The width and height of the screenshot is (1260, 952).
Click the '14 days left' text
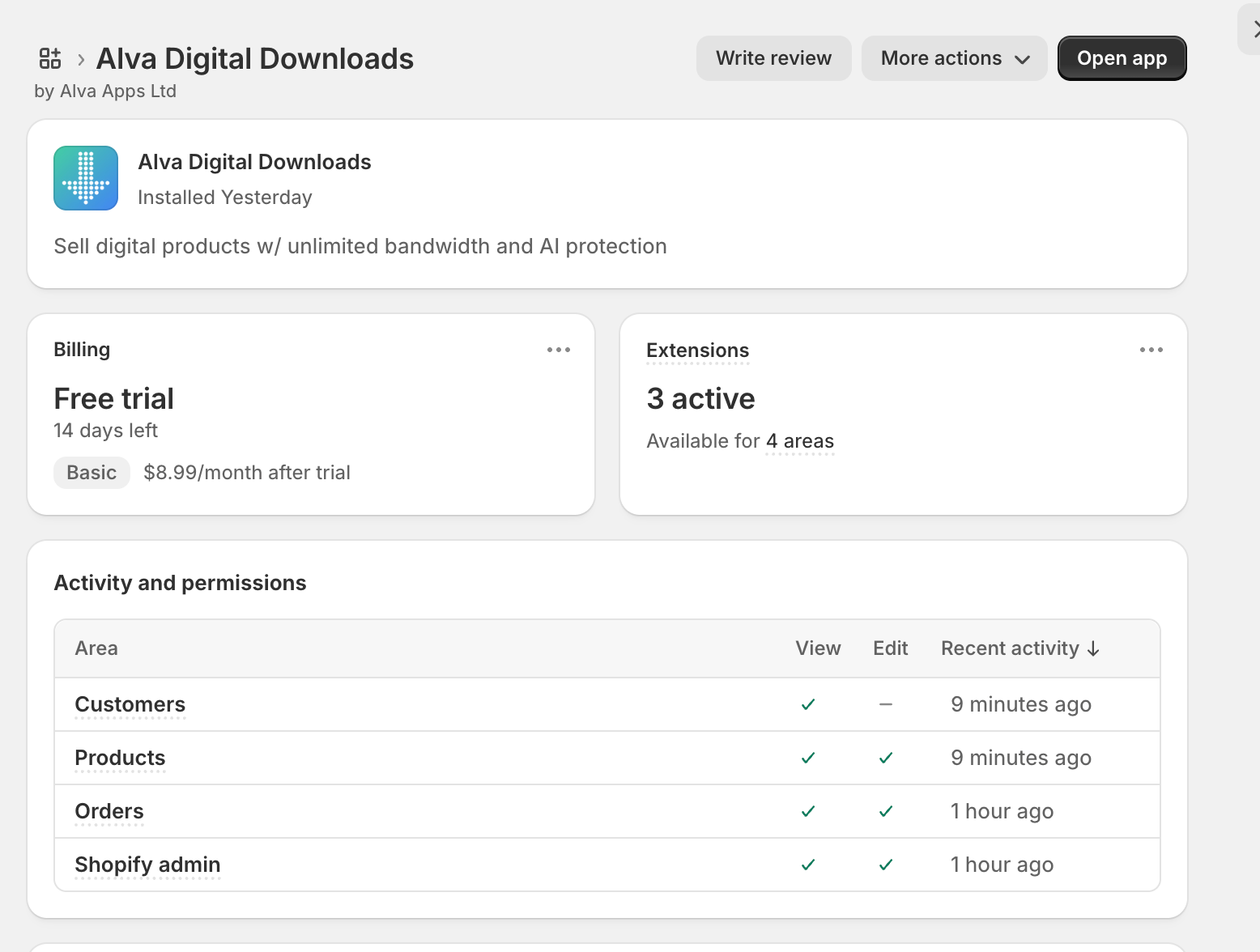pyautogui.click(x=106, y=431)
